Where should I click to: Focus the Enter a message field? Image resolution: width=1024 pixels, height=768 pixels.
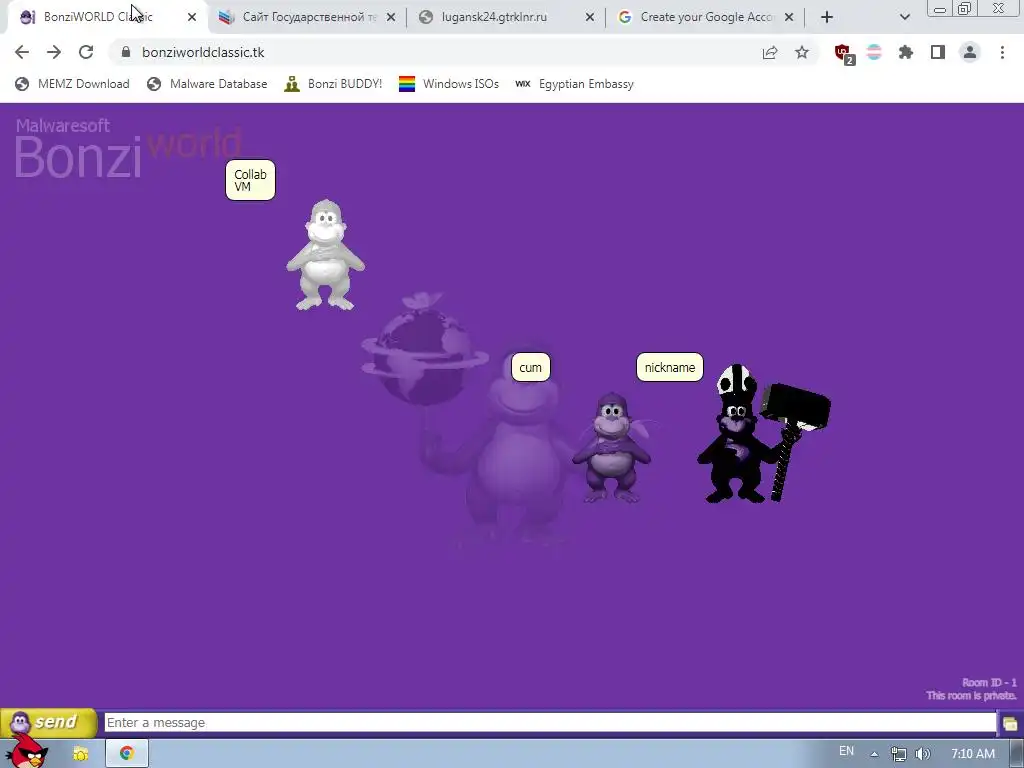550,722
